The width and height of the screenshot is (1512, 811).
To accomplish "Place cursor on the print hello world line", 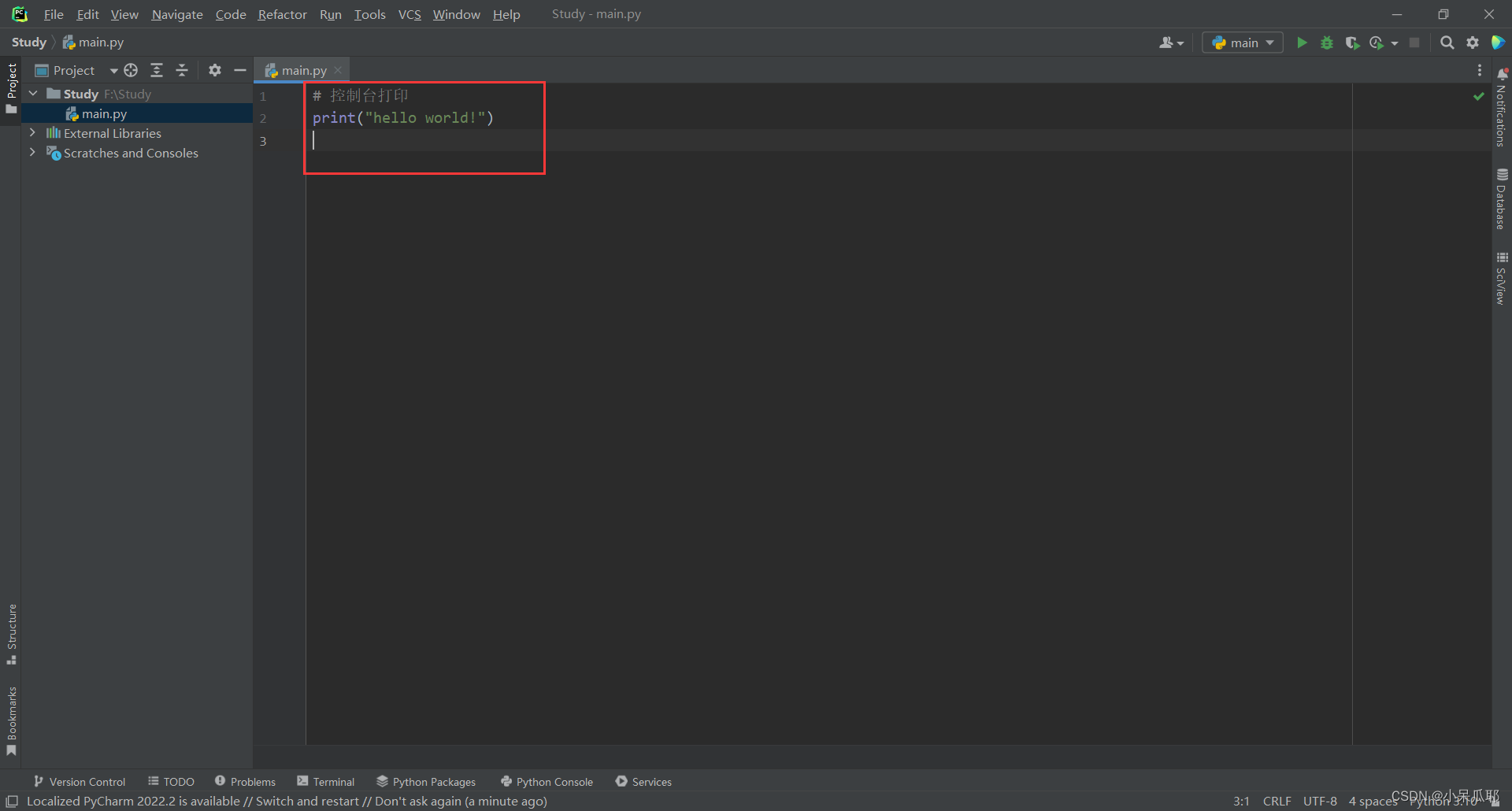I will point(402,118).
